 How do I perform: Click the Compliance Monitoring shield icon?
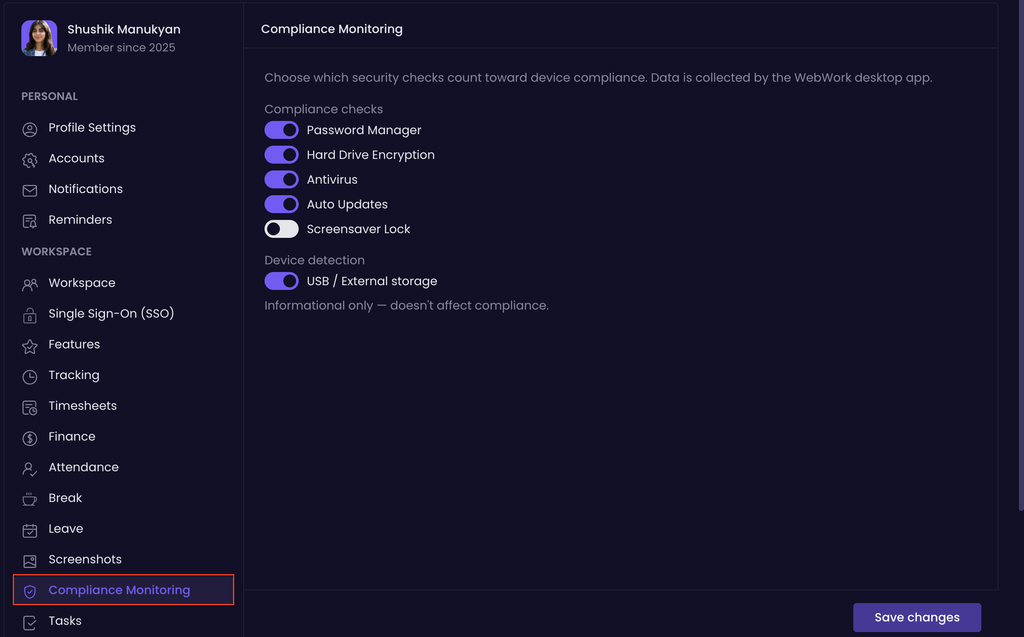(x=29, y=591)
